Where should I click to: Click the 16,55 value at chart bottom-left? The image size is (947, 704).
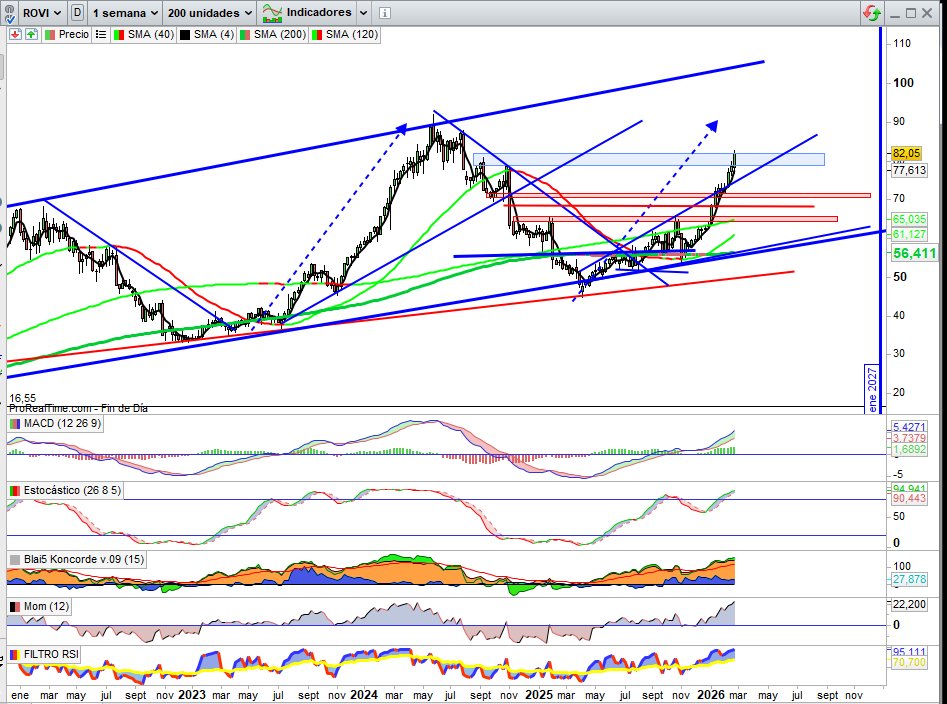[x=22, y=398]
